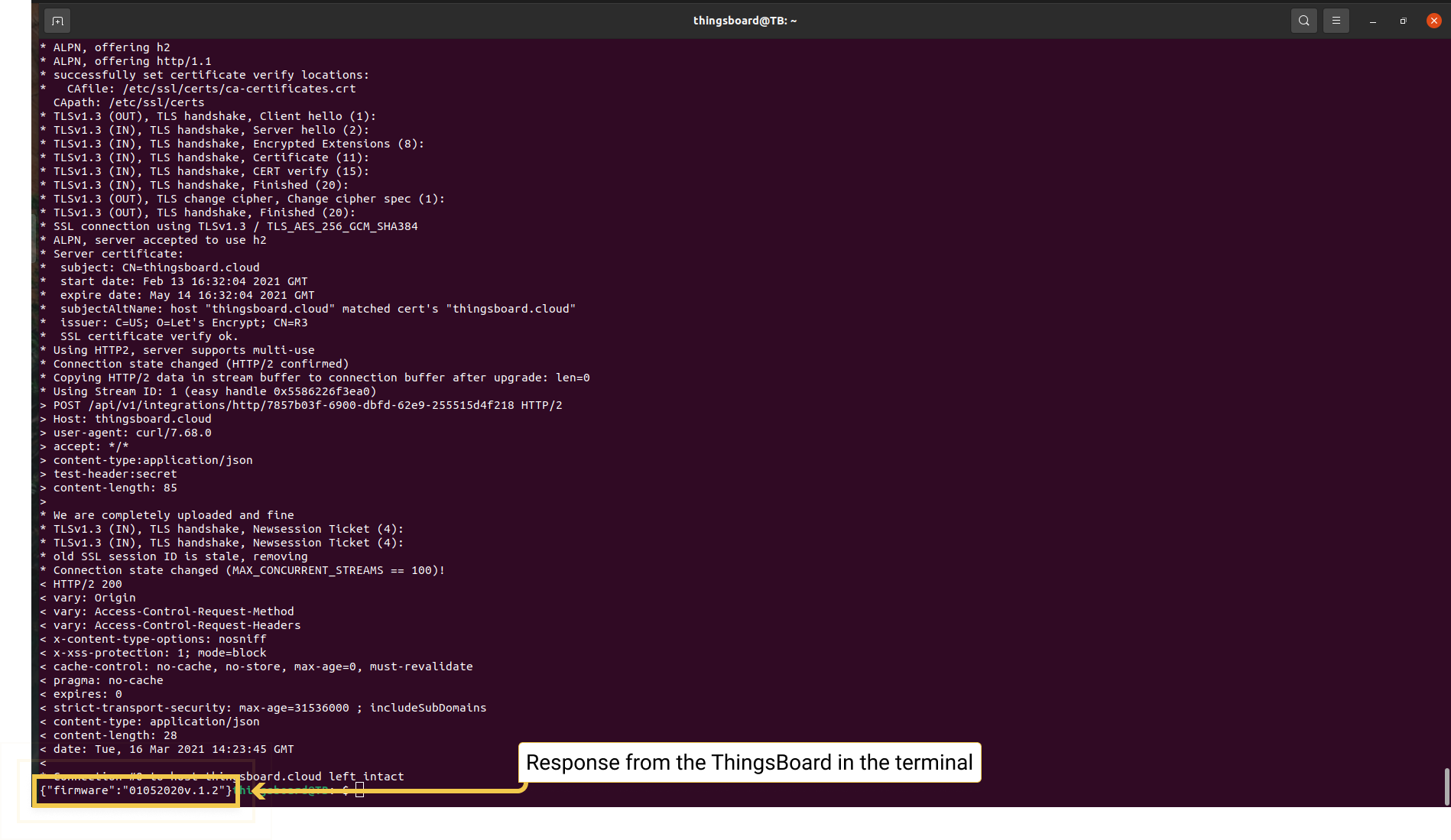Open a new terminal tab

click(57, 21)
